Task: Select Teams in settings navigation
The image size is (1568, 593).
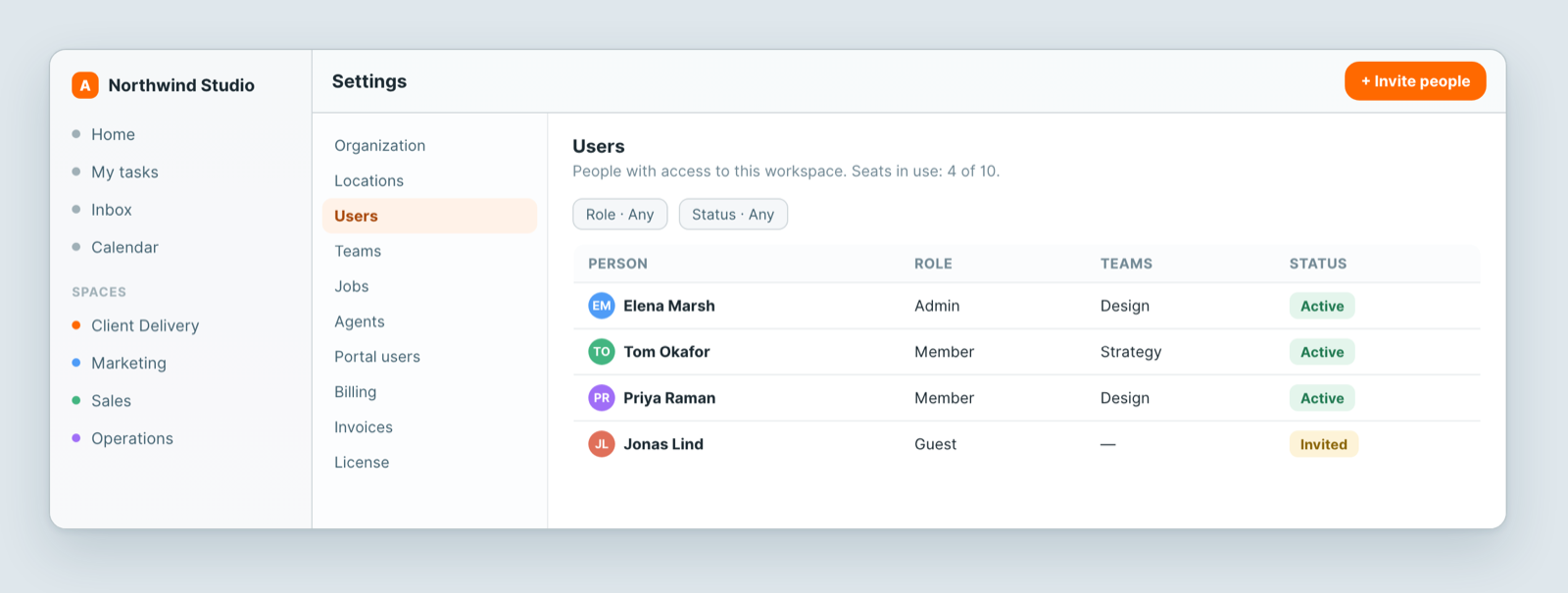Action: point(429,251)
